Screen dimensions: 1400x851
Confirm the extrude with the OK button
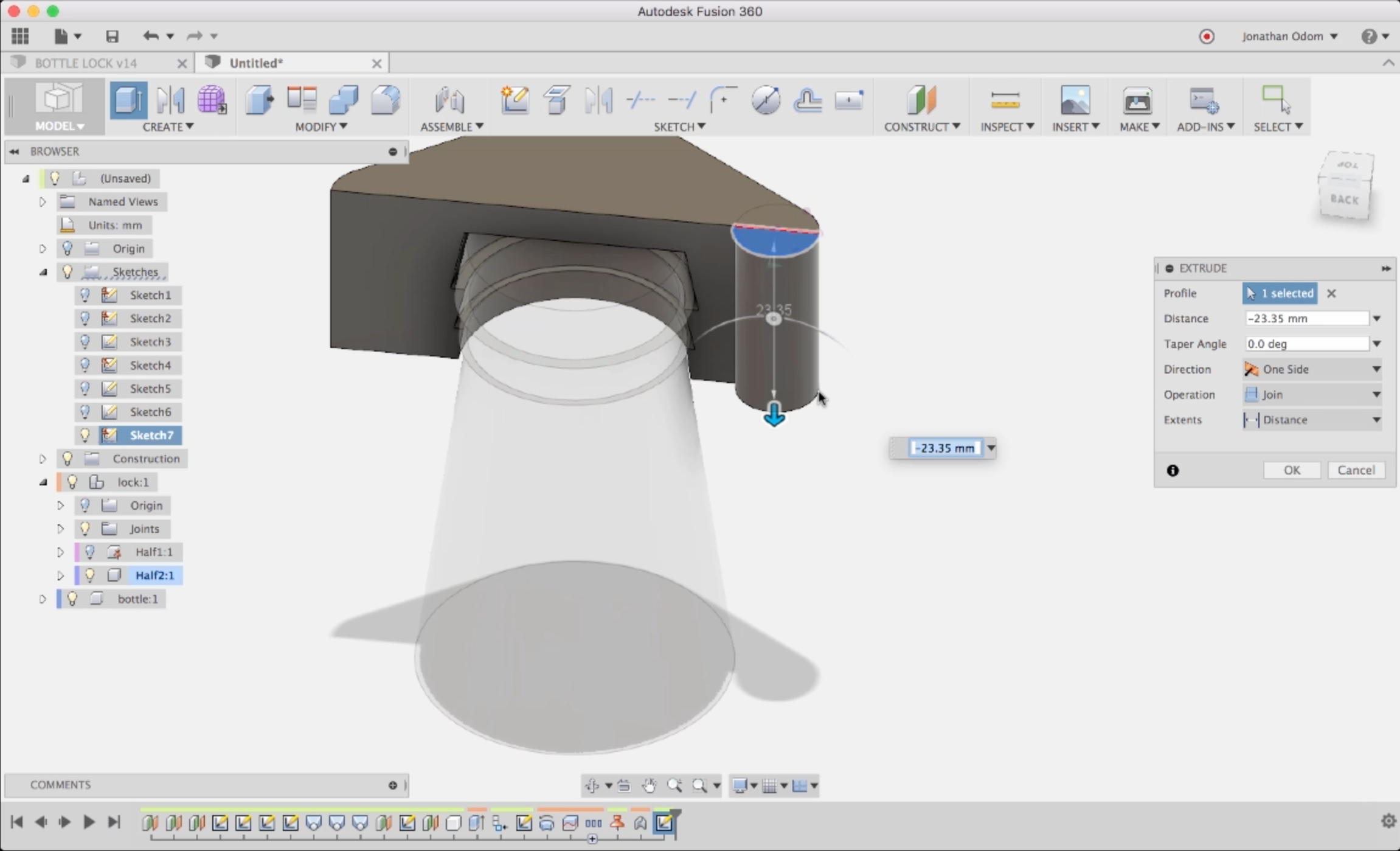[x=1292, y=470]
